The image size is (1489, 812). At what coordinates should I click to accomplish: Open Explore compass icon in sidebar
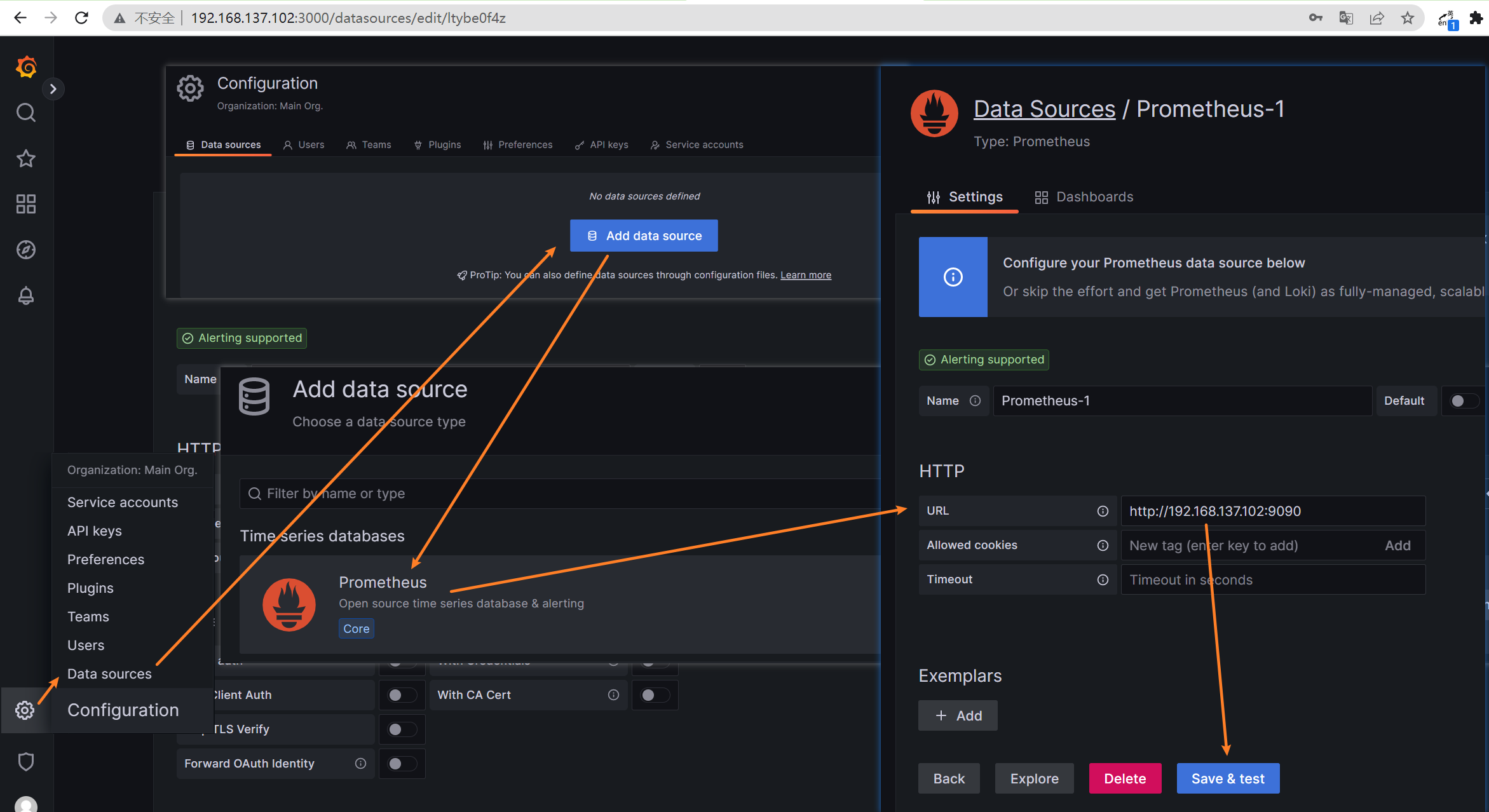[x=26, y=250]
